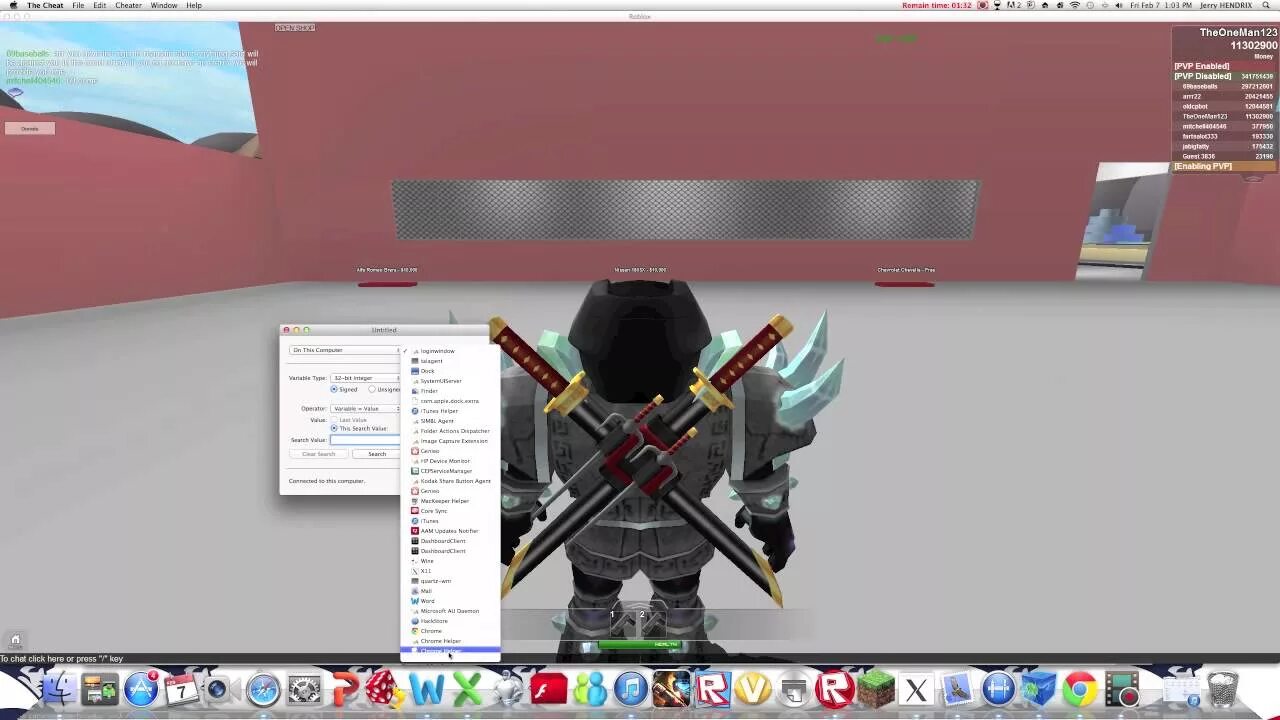Open Finder from the Dock
This screenshot has width=1280, height=720.
pyautogui.click(x=57, y=690)
